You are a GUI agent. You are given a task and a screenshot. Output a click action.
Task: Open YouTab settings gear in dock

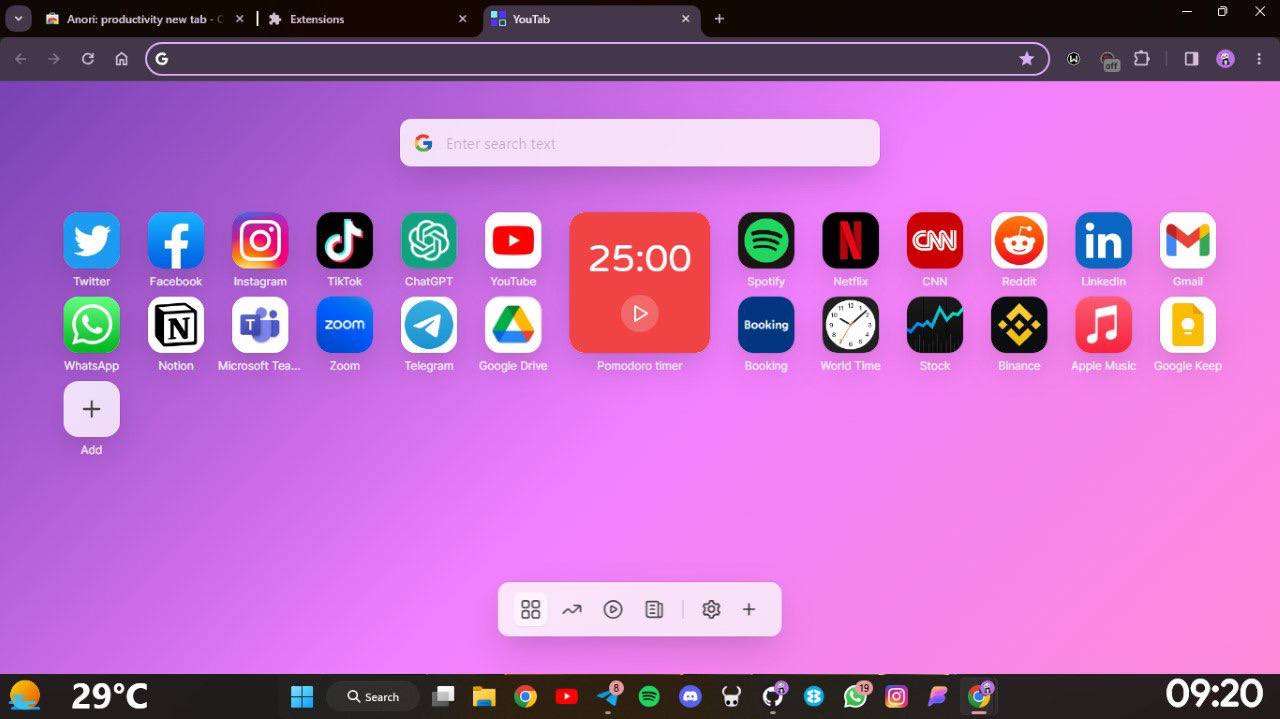[x=711, y=609]
